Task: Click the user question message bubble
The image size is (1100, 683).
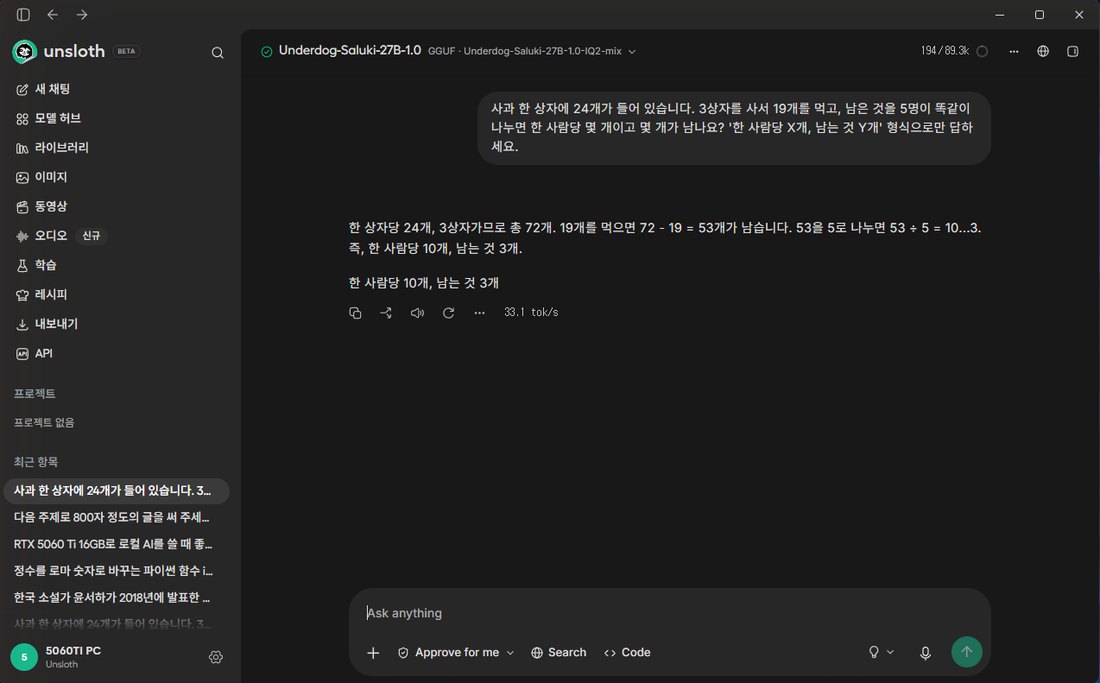Action: coord(734,128)
